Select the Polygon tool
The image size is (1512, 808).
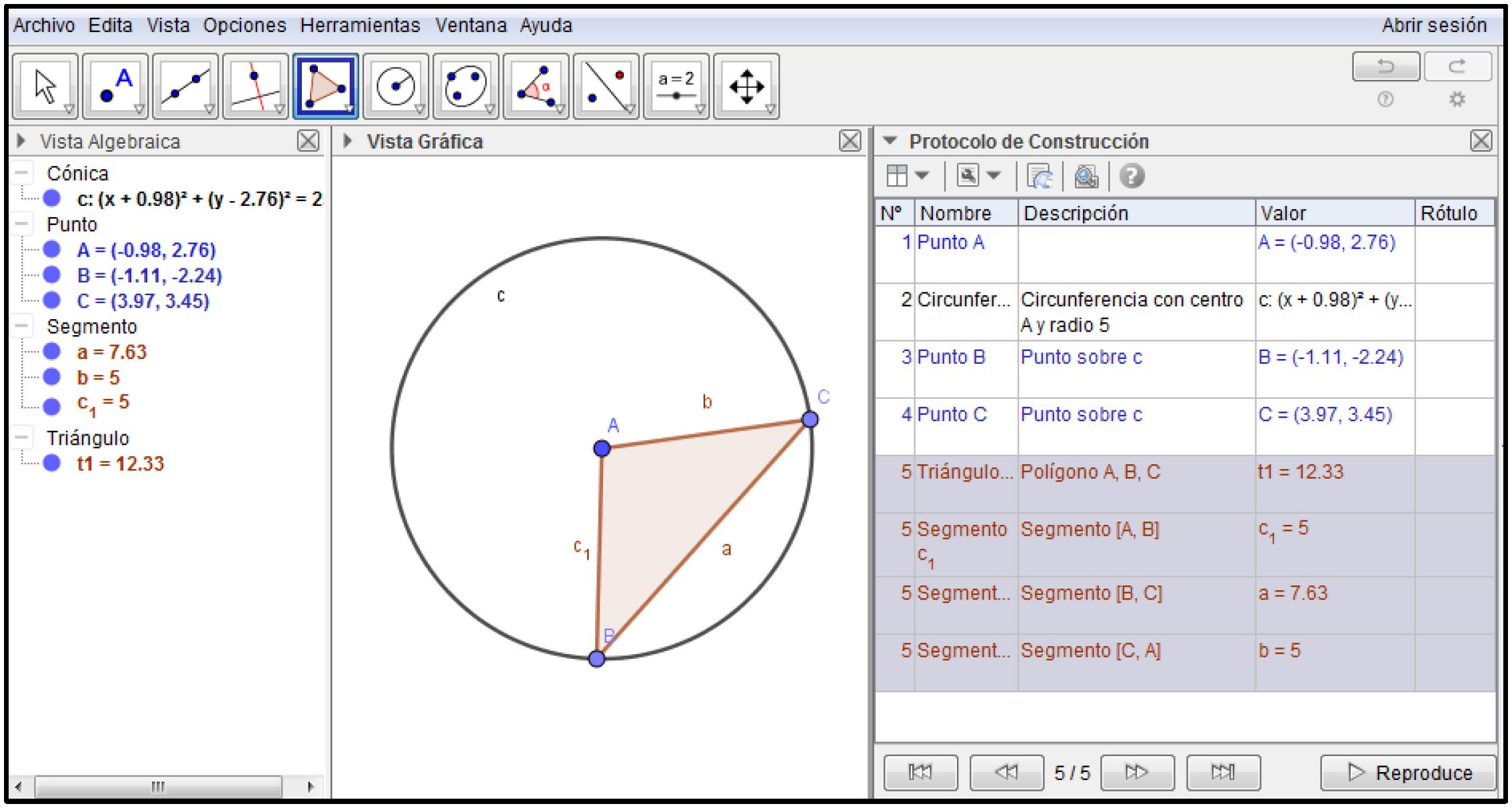[x=325, y=85]
